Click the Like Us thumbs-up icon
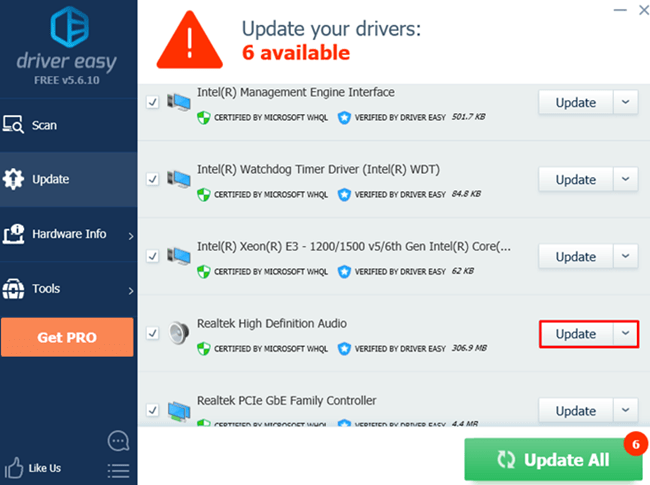650x485 pixels. [14, 468]
